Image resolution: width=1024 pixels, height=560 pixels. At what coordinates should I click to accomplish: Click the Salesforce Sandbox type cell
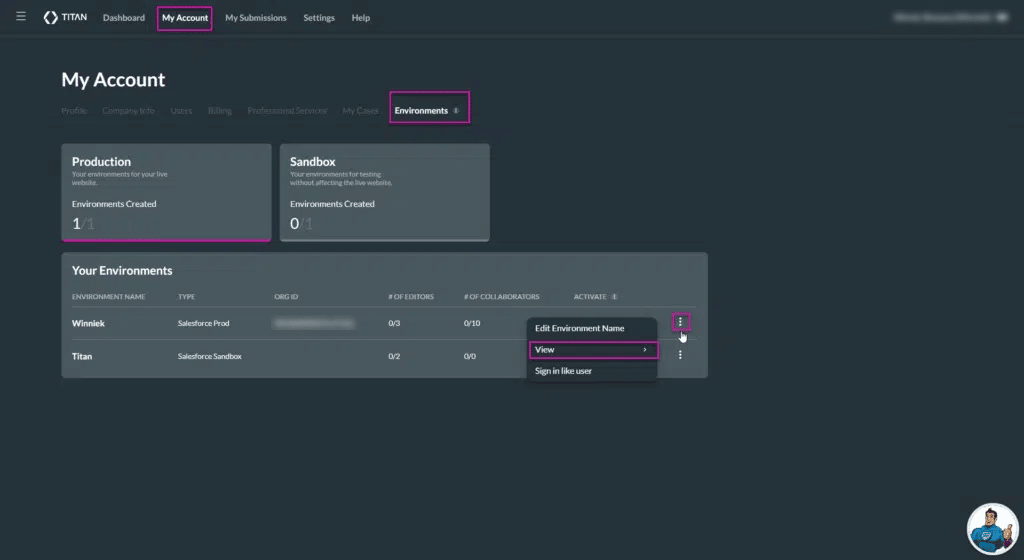(210, 356)
